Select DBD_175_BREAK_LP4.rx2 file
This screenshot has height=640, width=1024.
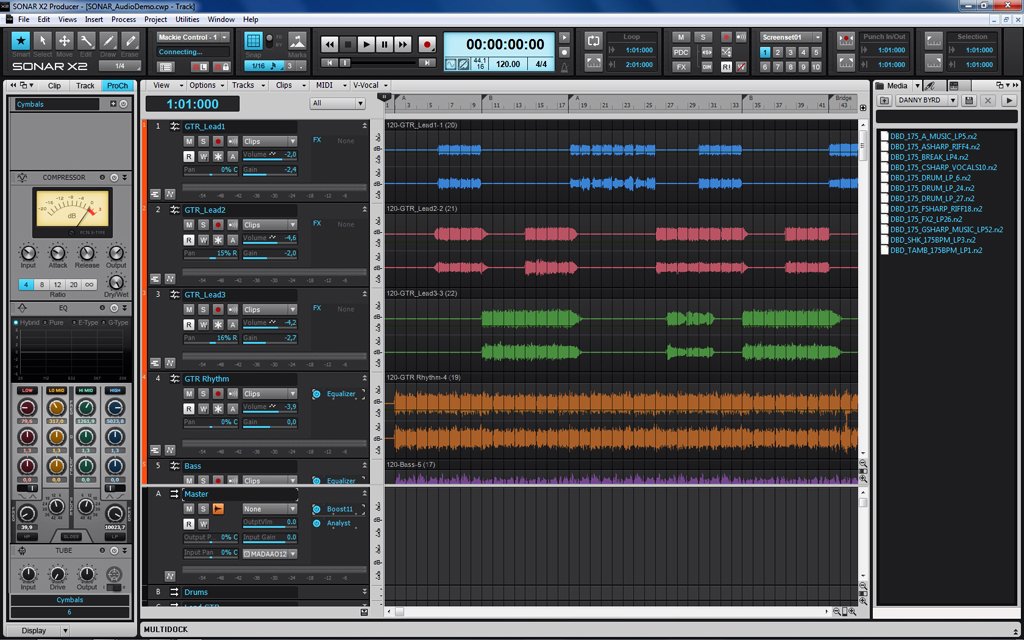coord(929,157)
